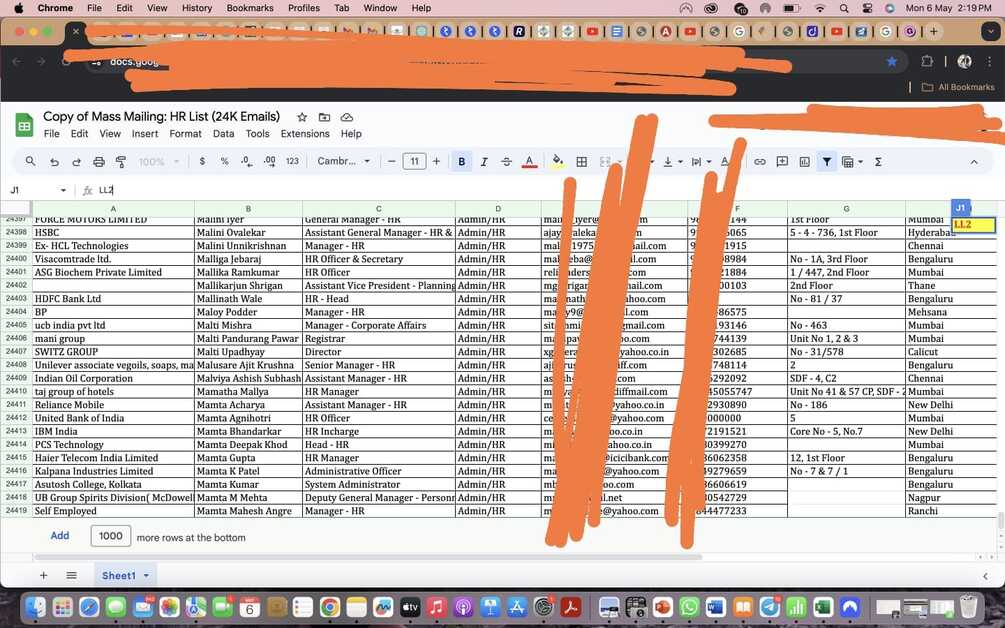Open the 123 more formats menu
Image resolution: width=1005 pixels, height=628 pixels.
(x=292, y=161)
